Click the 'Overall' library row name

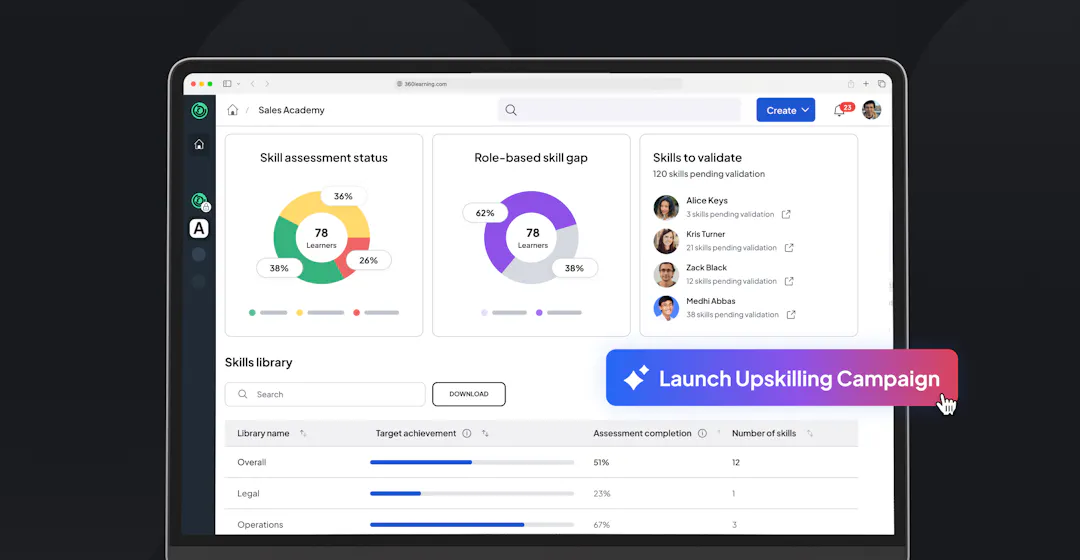(x=251, y=462)
